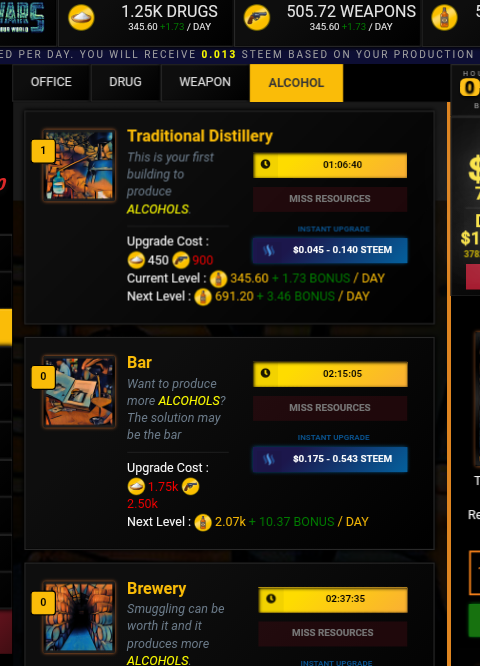Switch to the DRUG tab
Viewport: 480px width, 666px height.
click(125, 82)
